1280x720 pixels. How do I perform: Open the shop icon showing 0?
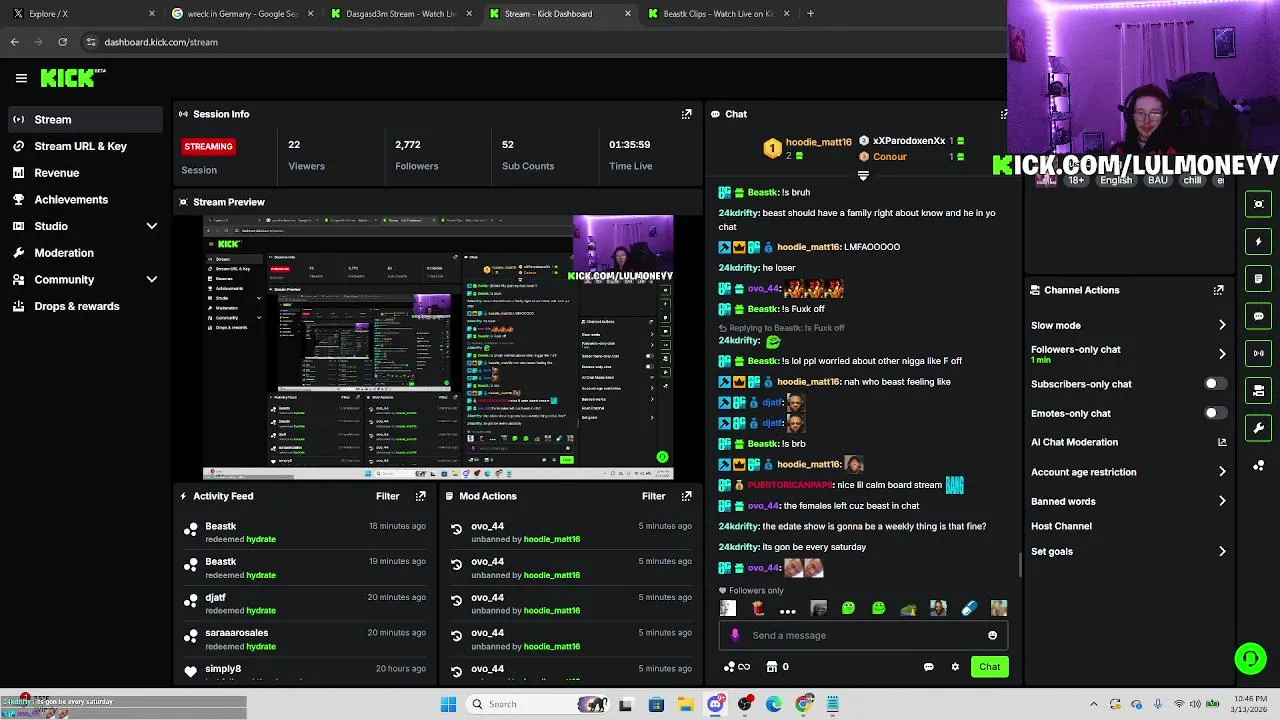[x=777, y=667]
